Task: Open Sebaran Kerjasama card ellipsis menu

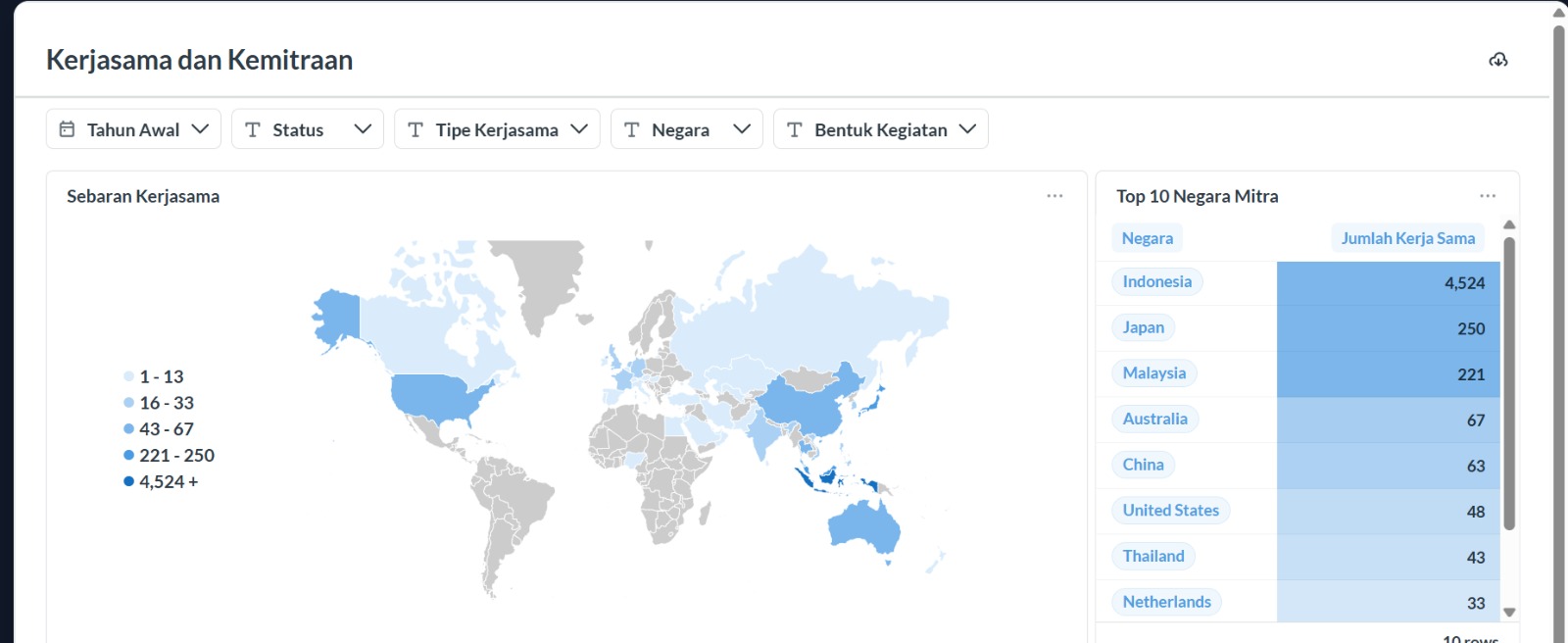Action: pos(1054,196)
